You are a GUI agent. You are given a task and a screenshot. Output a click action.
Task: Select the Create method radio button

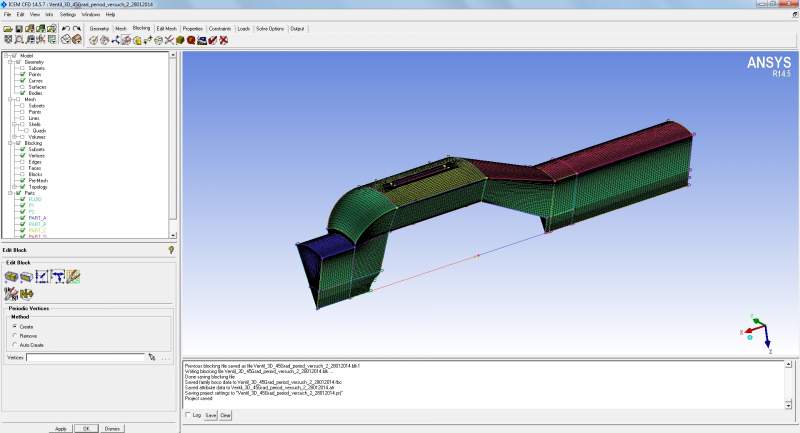[x=15, y=326]
